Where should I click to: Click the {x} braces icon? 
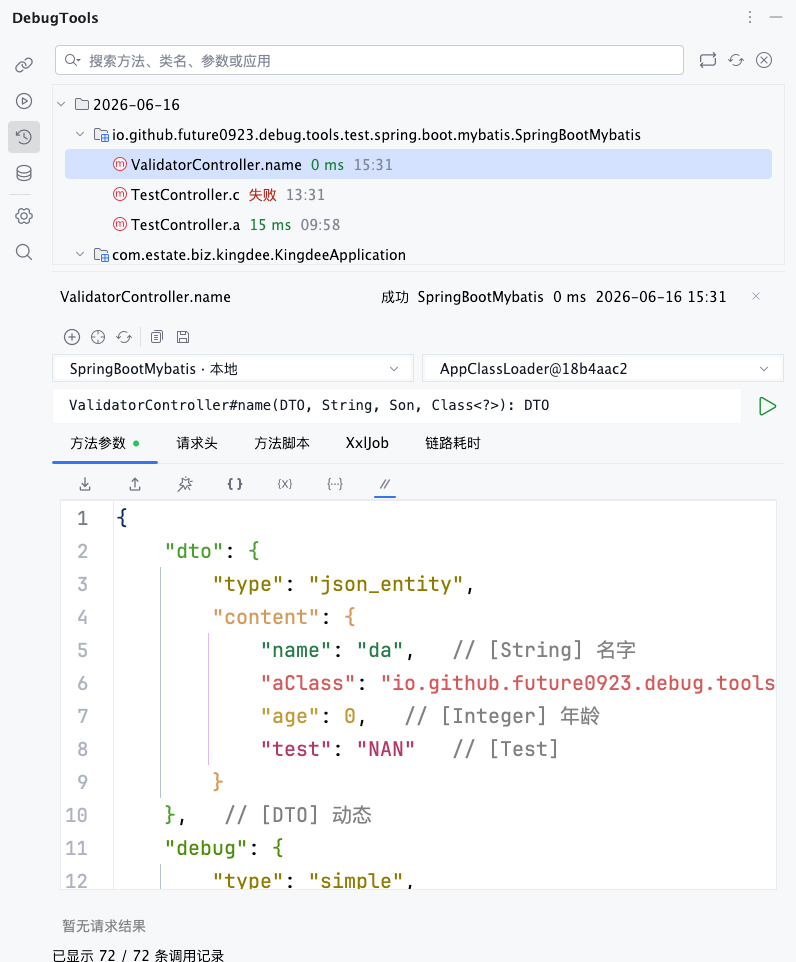tap(285, 484)
